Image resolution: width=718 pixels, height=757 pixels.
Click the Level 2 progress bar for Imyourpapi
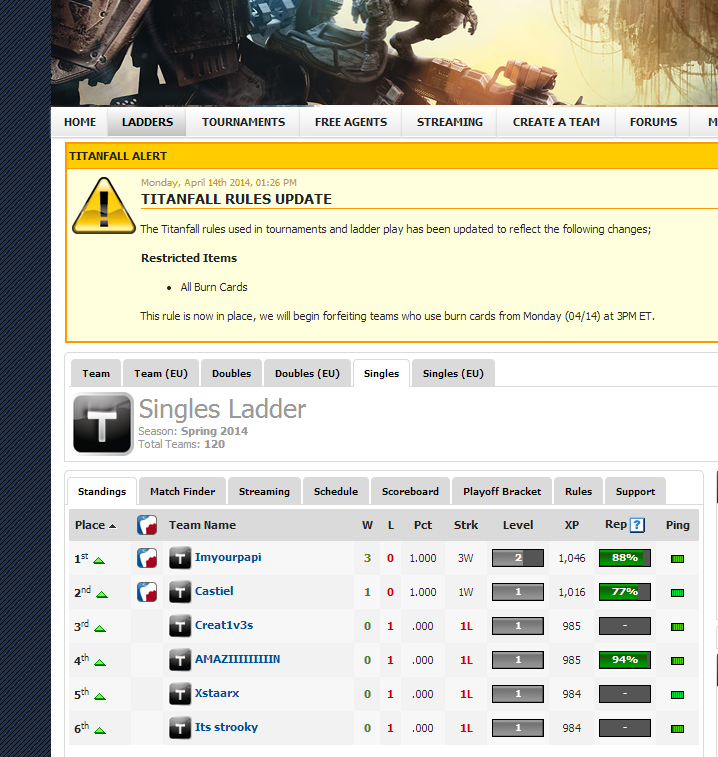point(518,558)
